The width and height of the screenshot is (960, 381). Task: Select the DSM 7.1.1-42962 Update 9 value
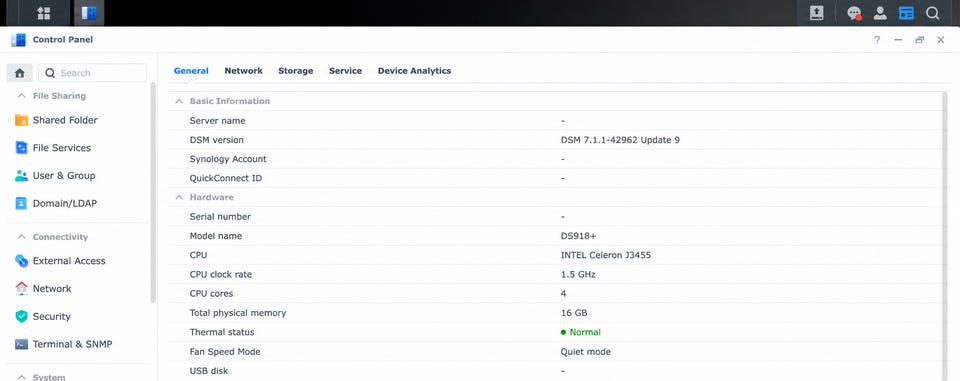pyautogui.click(x=620, y=140)
